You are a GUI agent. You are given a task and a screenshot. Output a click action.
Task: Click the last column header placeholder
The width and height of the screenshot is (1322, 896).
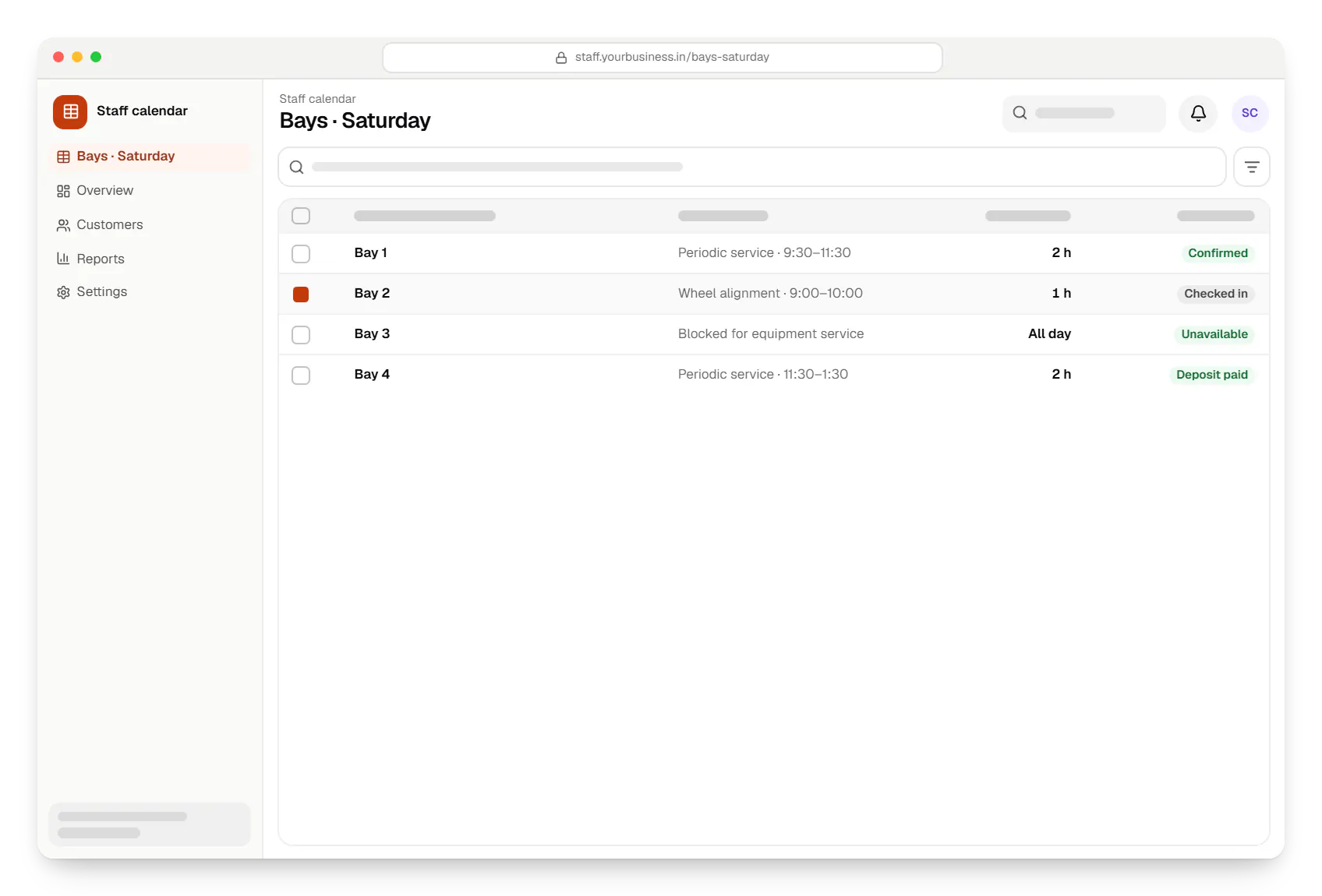(1216, 216)
